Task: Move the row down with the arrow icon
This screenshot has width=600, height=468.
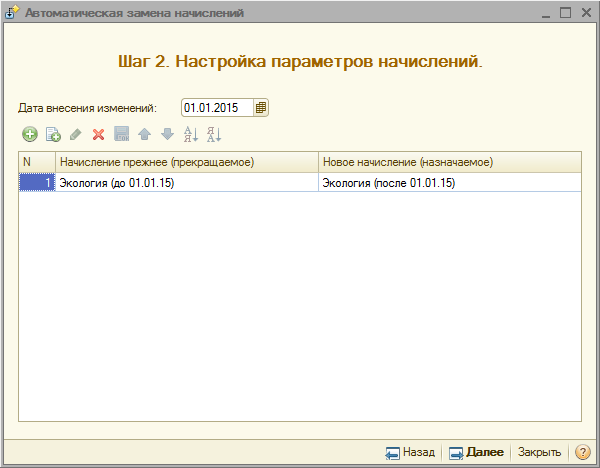Action: point(167,135)
